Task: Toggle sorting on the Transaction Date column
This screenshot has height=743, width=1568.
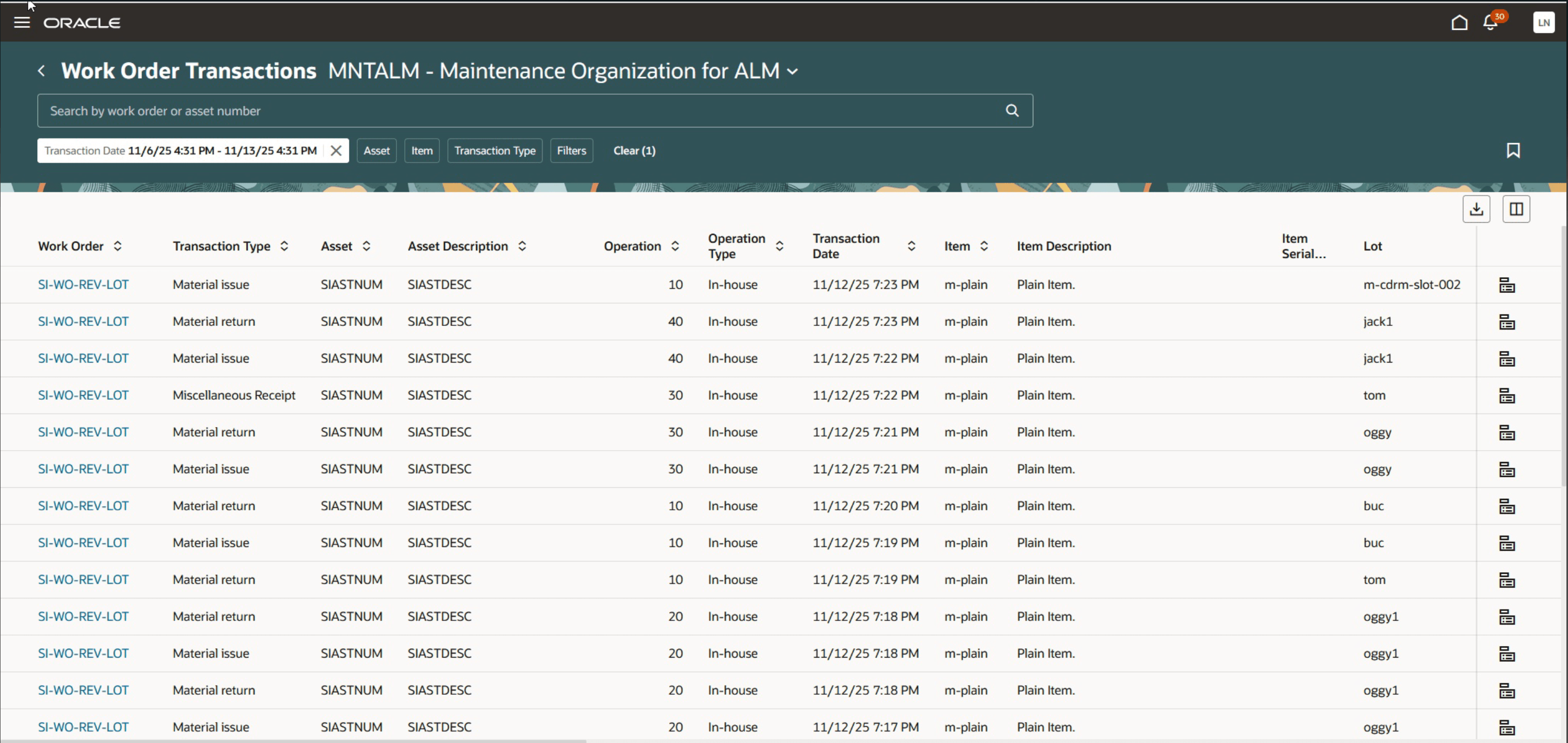Action: [x=911, y=245]
